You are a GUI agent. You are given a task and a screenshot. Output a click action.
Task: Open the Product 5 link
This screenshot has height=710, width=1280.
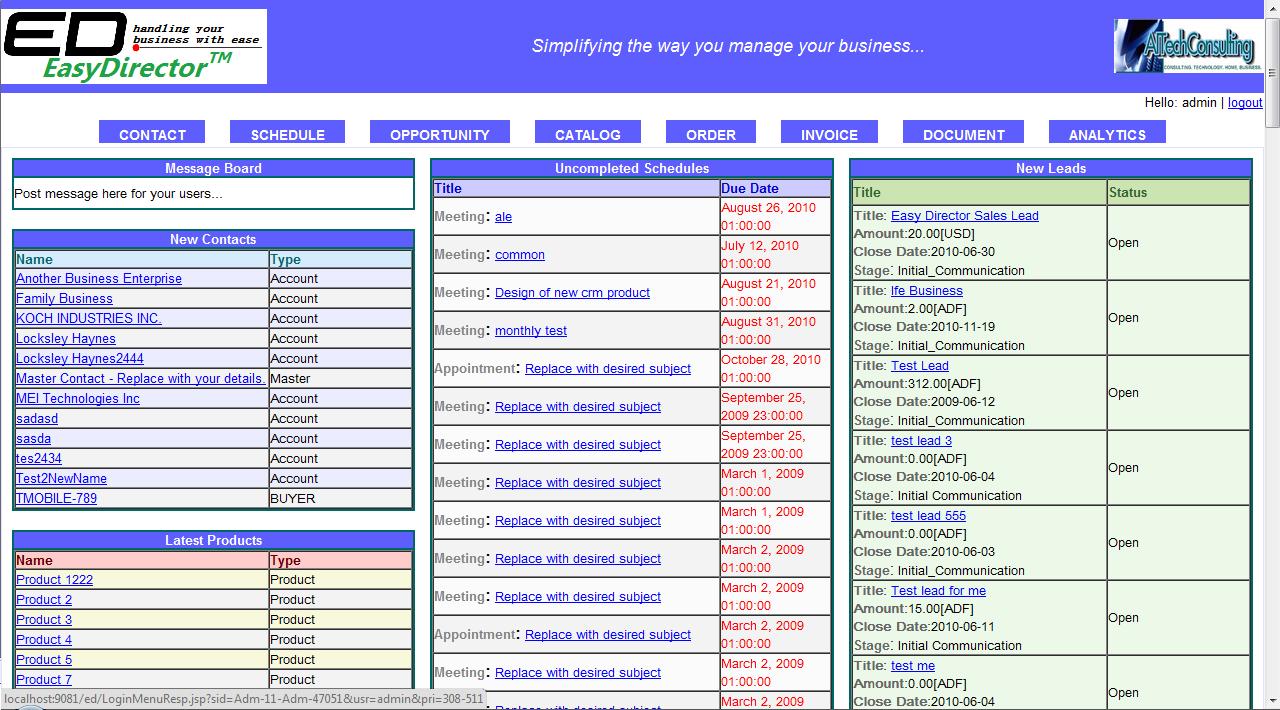(44, 660)
